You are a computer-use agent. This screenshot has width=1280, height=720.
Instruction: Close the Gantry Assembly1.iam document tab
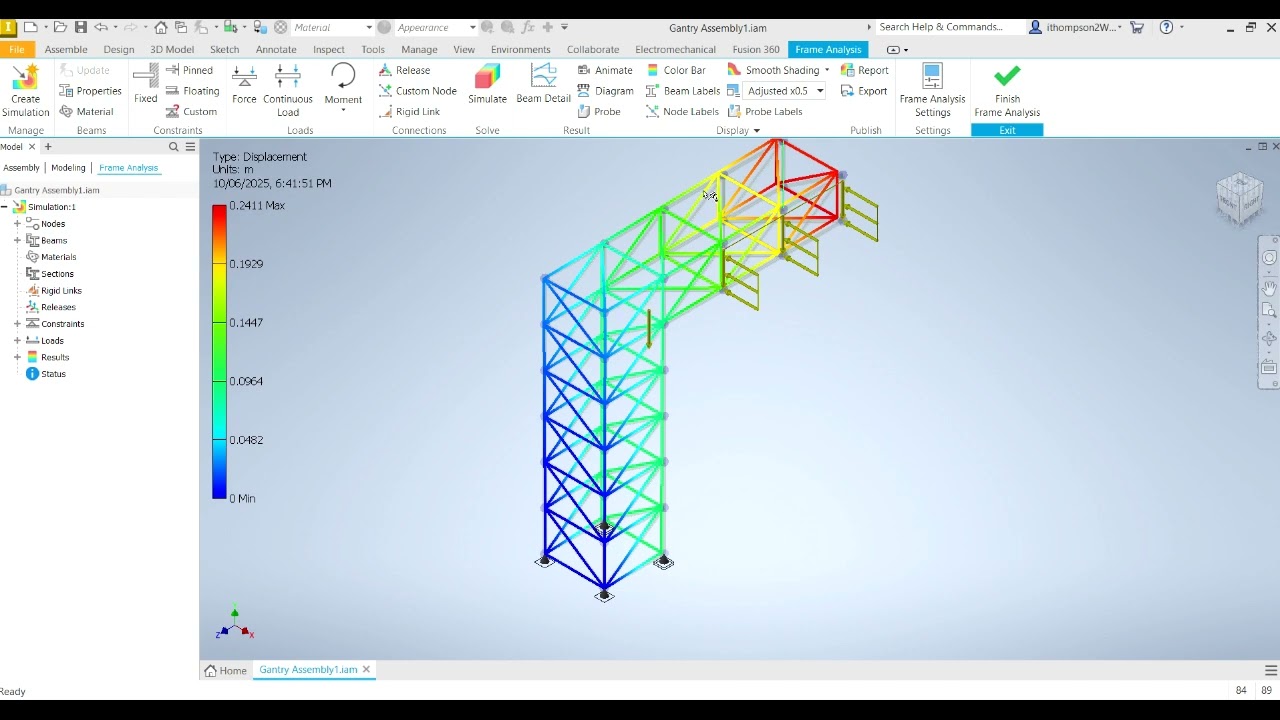[366, 670]
